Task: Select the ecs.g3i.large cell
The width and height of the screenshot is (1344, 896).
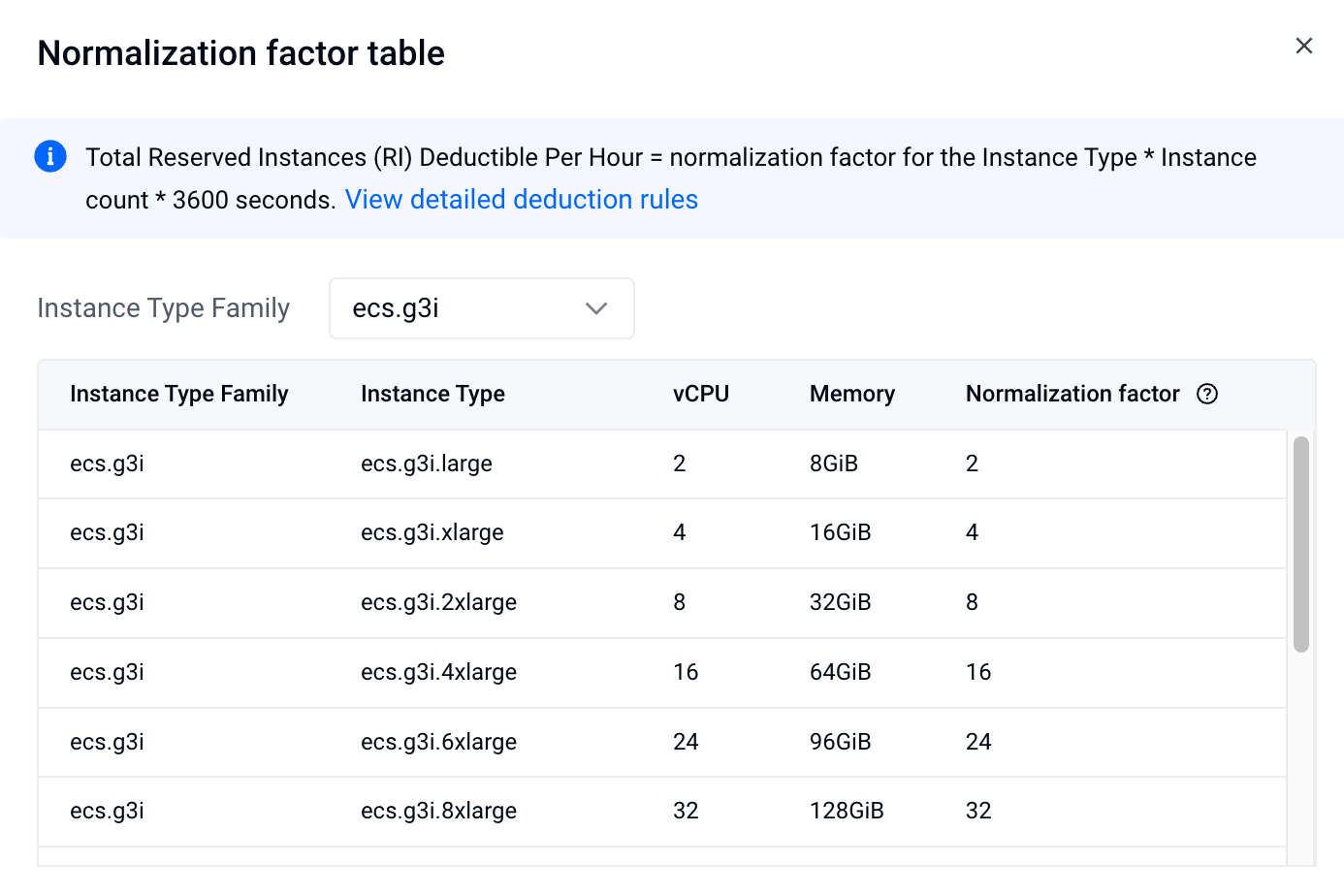Action: click(427, 464)
